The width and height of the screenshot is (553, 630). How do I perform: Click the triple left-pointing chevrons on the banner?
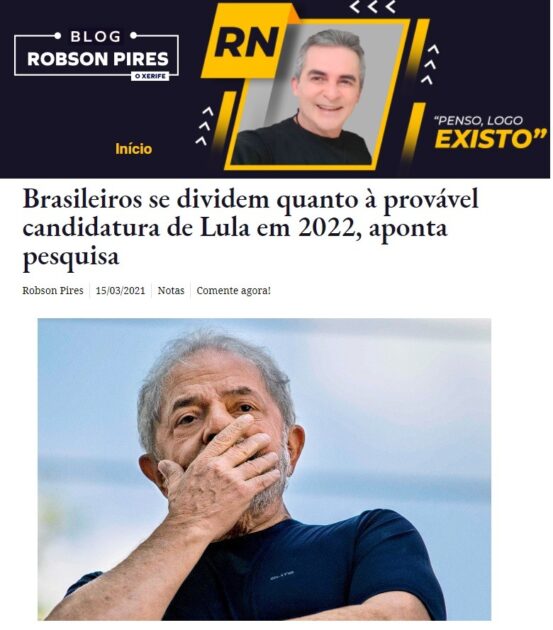372,6
